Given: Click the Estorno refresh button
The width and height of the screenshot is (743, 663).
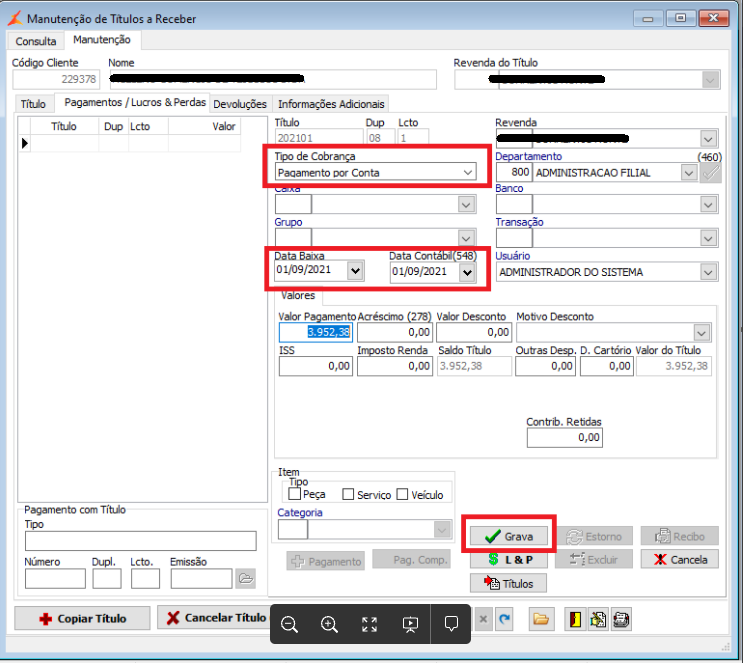Looking at the screenshot, I should pos(594,536).
